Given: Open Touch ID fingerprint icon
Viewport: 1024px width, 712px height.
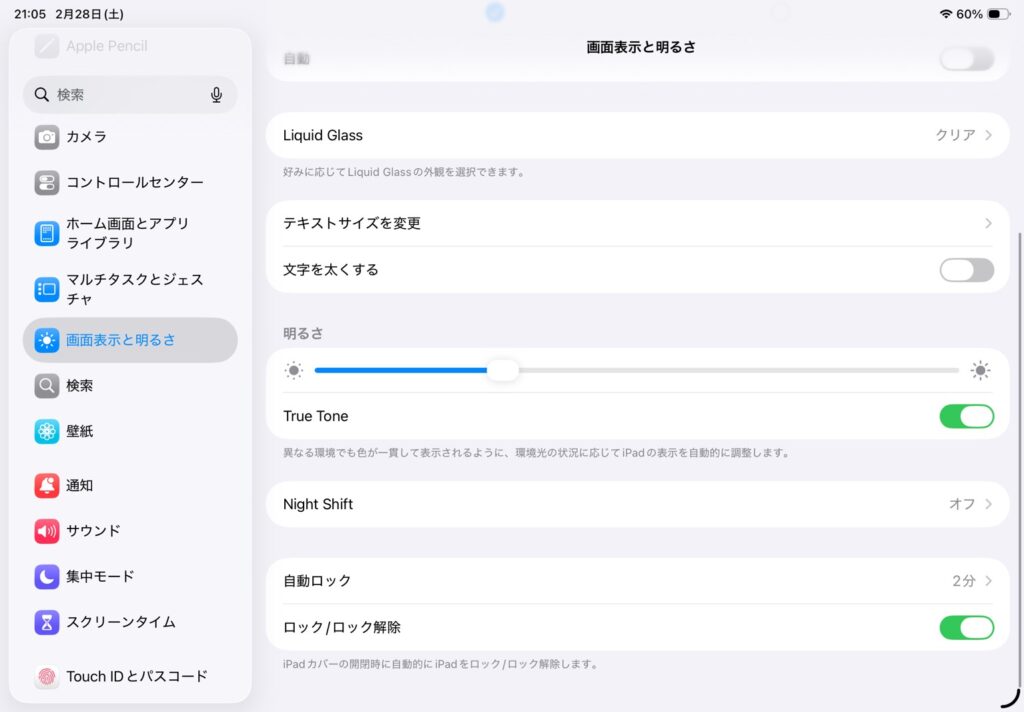Looking at the screenshot, I should point(47,677).
